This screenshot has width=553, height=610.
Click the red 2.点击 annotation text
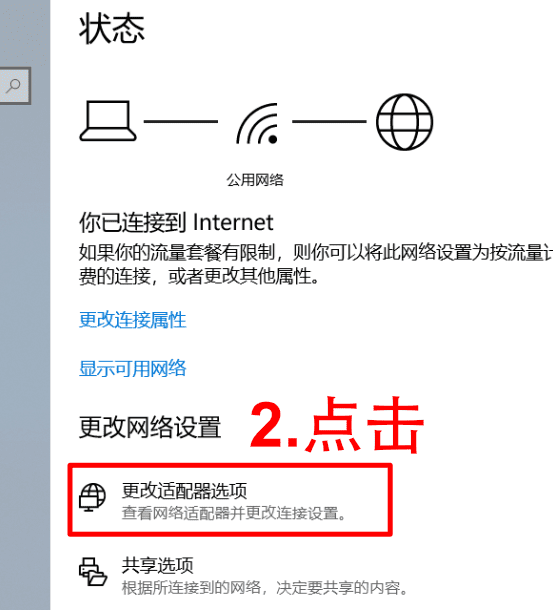(337, 425)
